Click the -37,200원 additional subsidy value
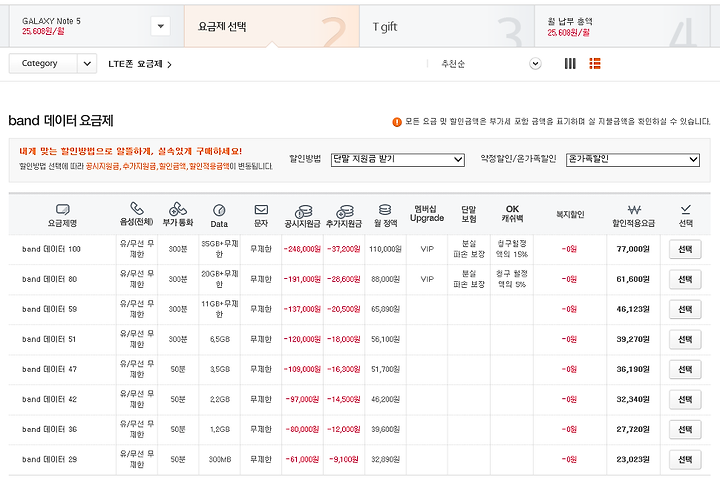Viewport: 720px width, 480px height. pos(344,249)
